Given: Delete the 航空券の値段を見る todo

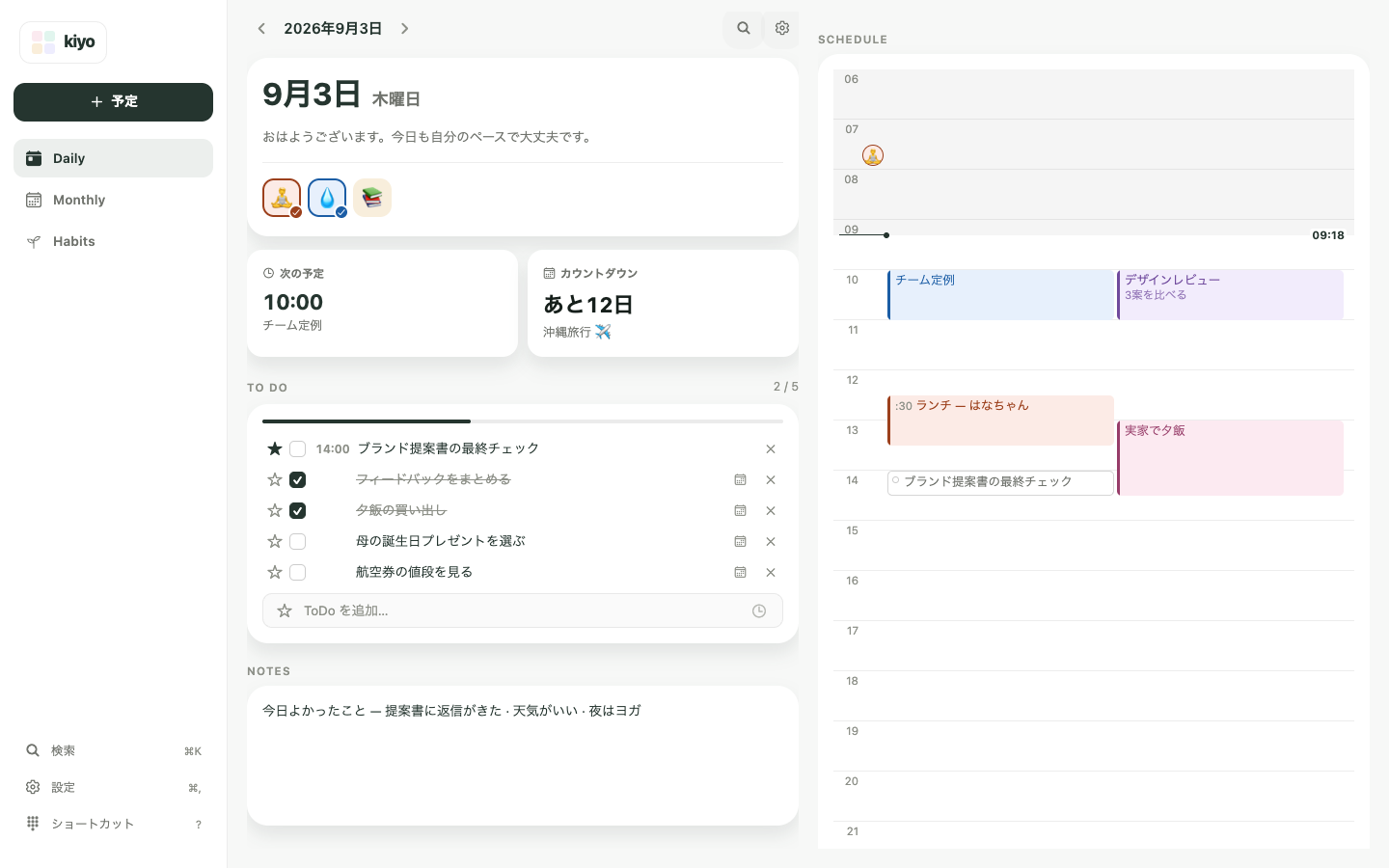Looking at the screenshot, I should (x=771, y=572).
